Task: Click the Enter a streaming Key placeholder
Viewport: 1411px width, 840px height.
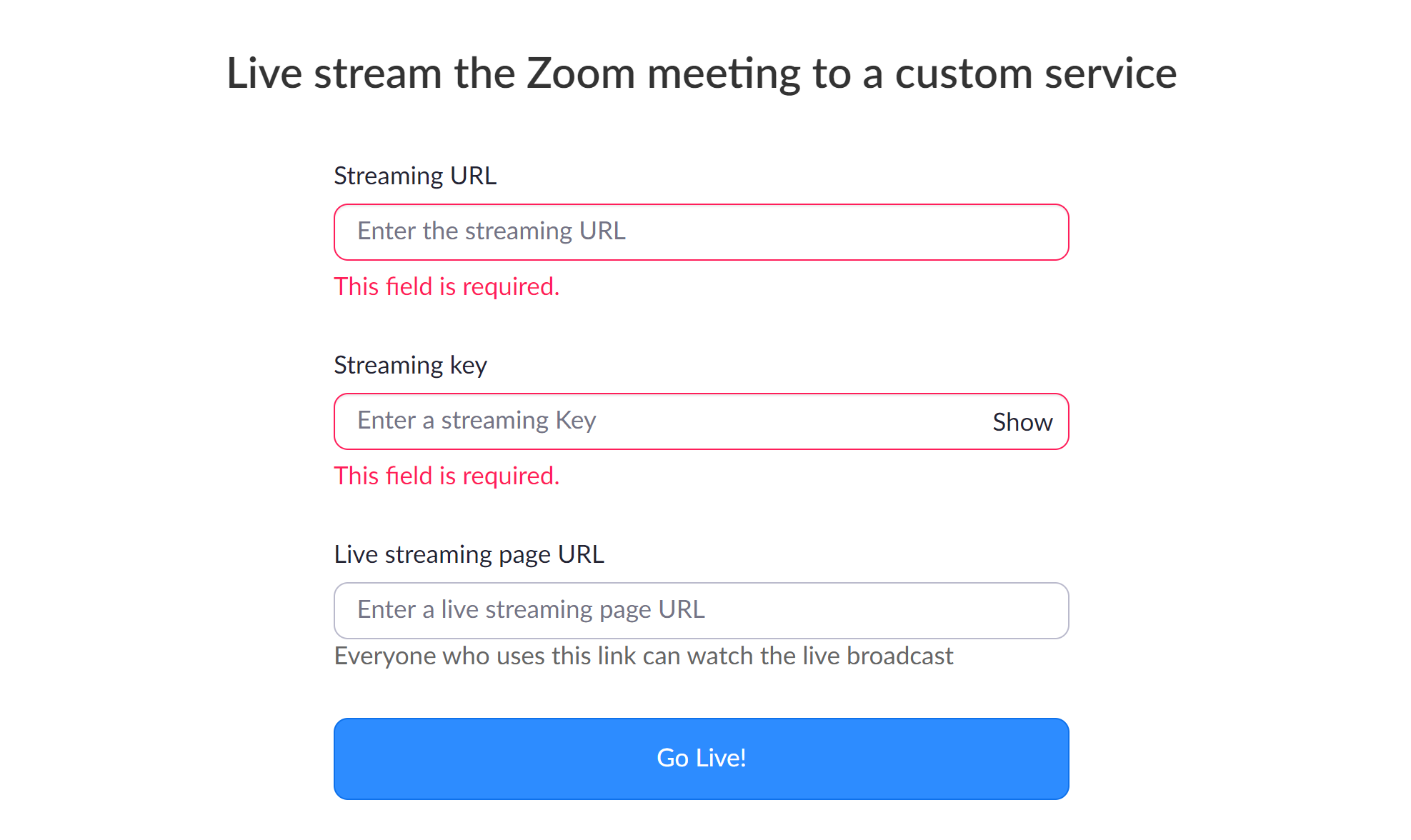Action: point(477,420)
